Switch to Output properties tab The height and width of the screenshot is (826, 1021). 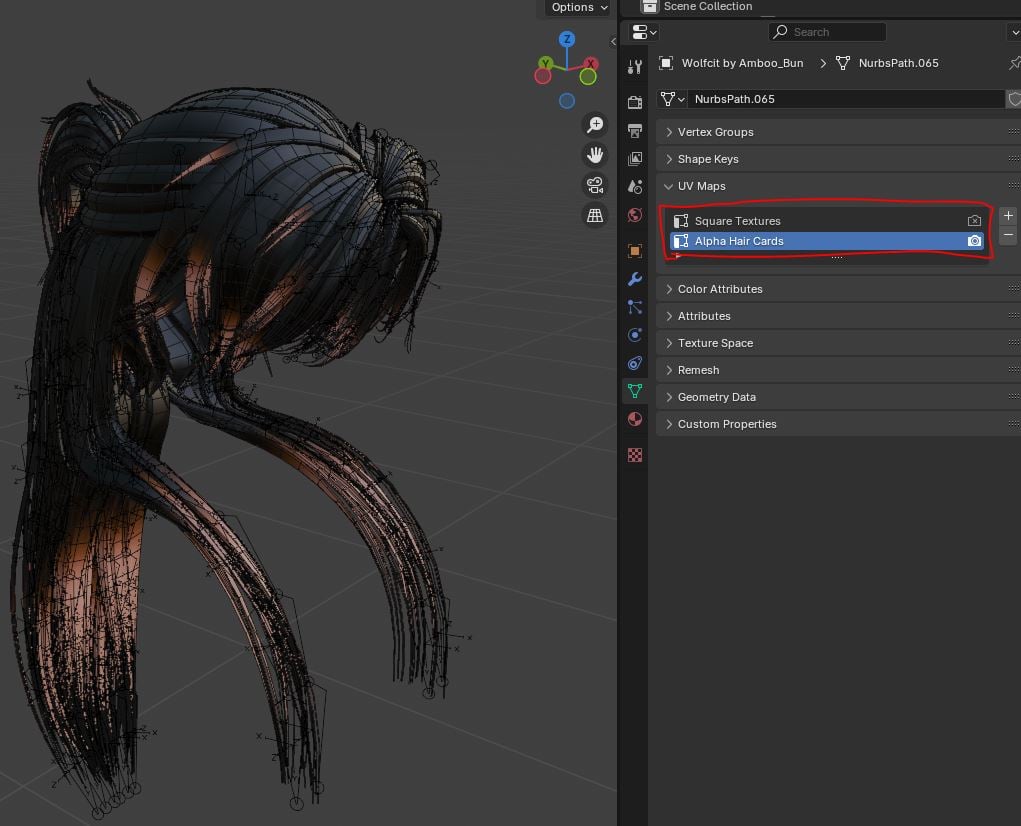point(635,131)
